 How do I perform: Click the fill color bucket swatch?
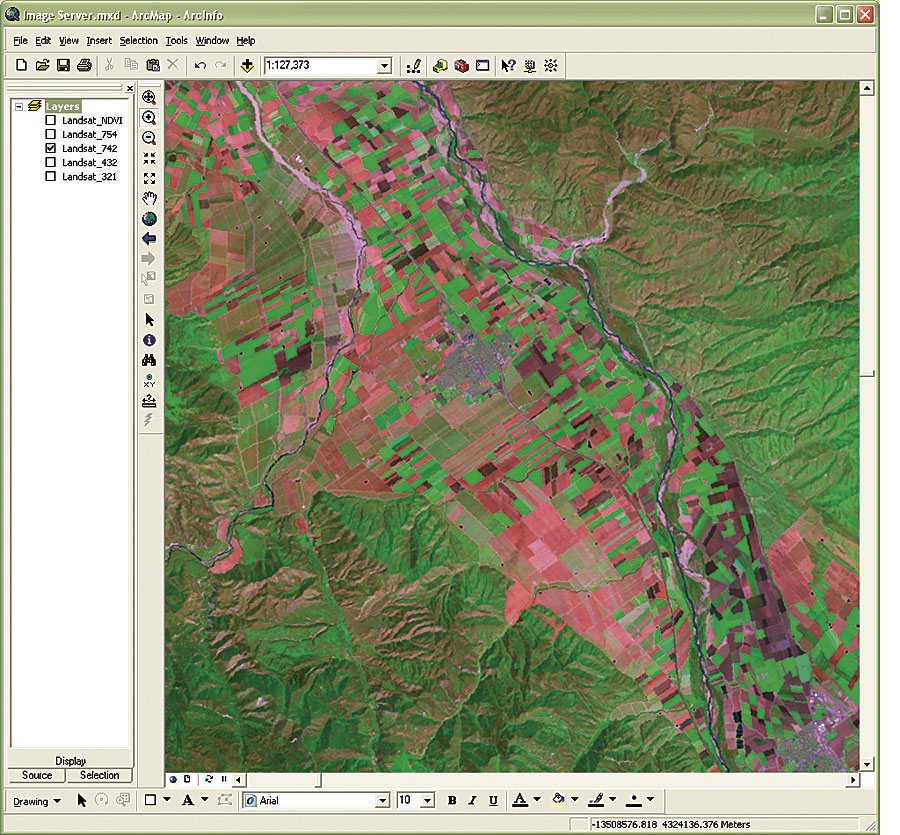point(558,800)
